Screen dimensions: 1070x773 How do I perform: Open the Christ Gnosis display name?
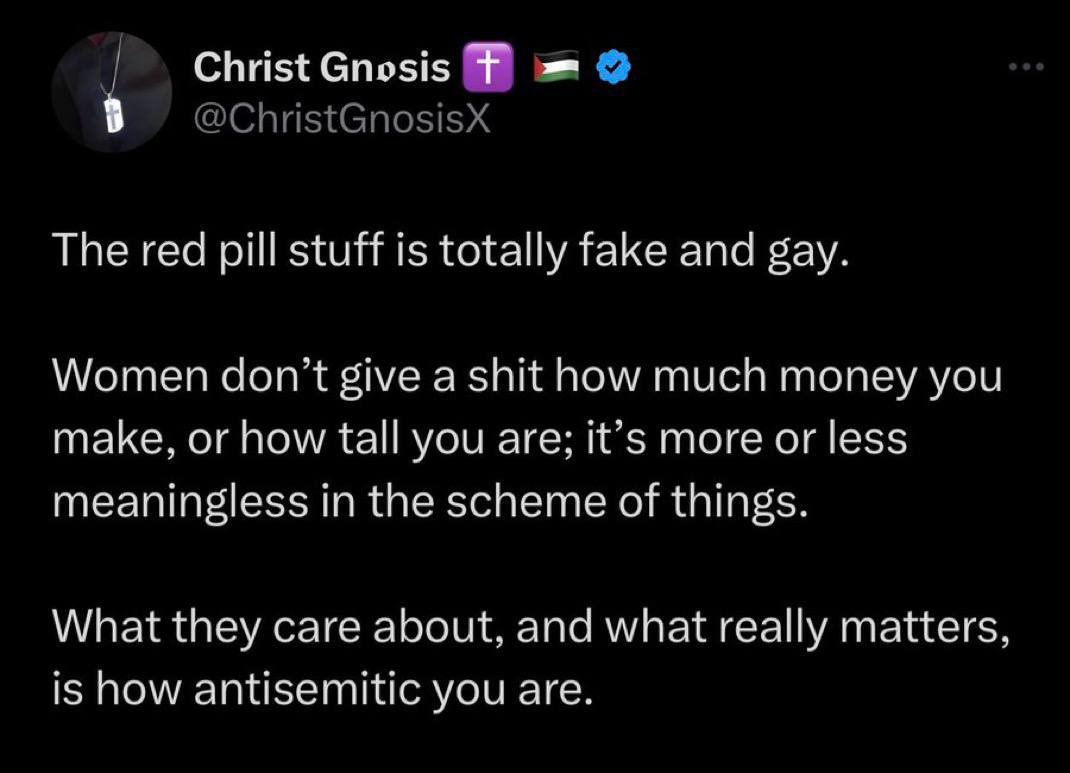(321, 67)
